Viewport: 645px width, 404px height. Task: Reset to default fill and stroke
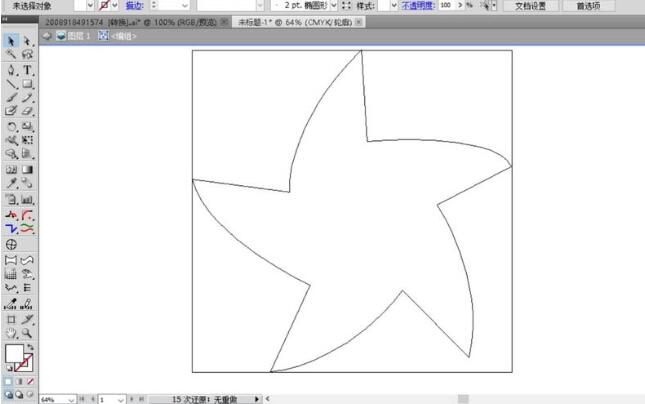tap(9, 369)
